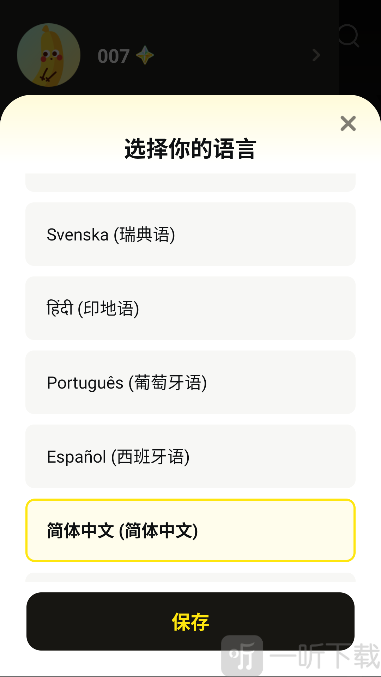Viewport: 381px width, 677px height.
Task: Close the language selection dialog
Action: [x=348, y=124]
